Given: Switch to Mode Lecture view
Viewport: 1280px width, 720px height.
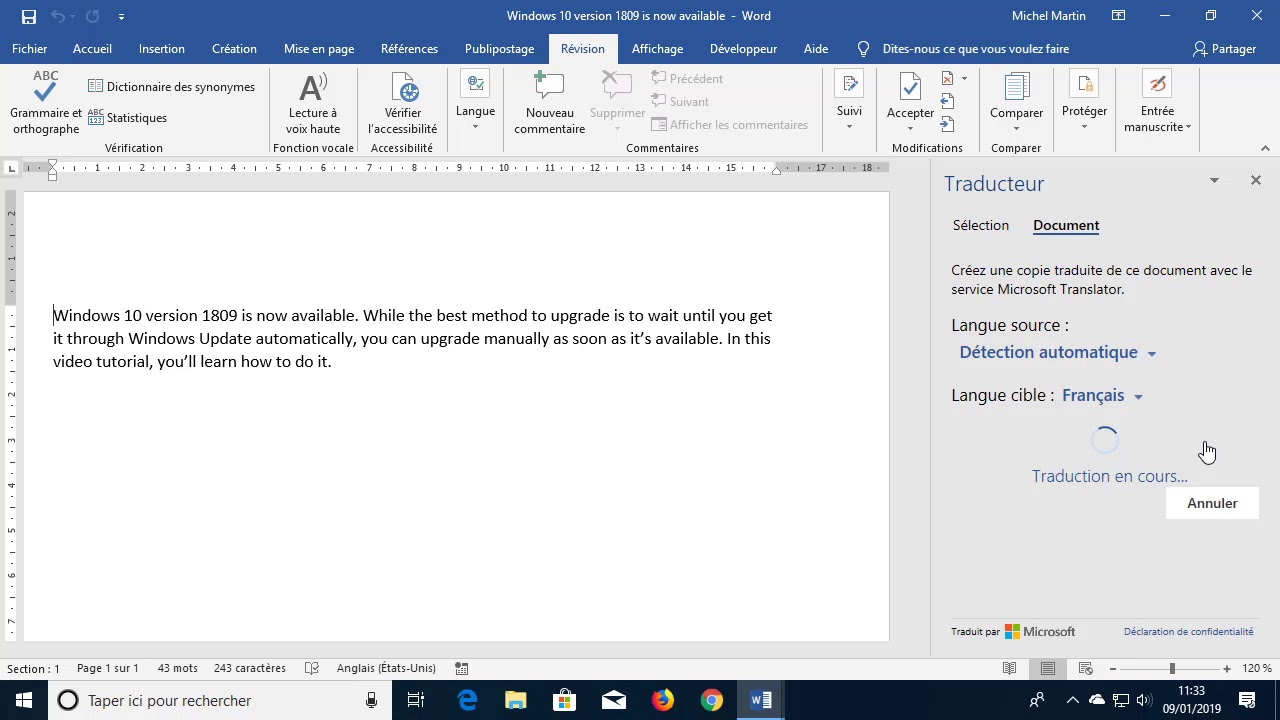Looking at the screenshot, I should 1010,668.
